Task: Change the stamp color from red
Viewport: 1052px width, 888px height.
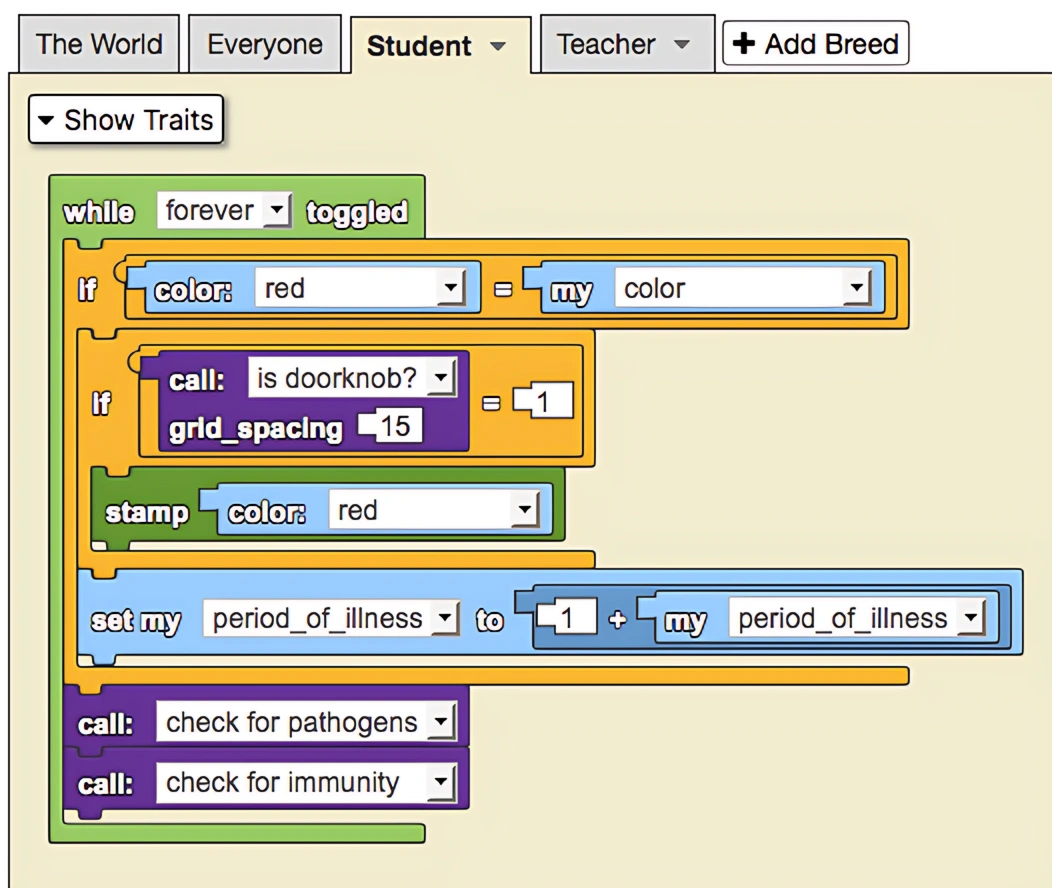Action: pos(525,509)
